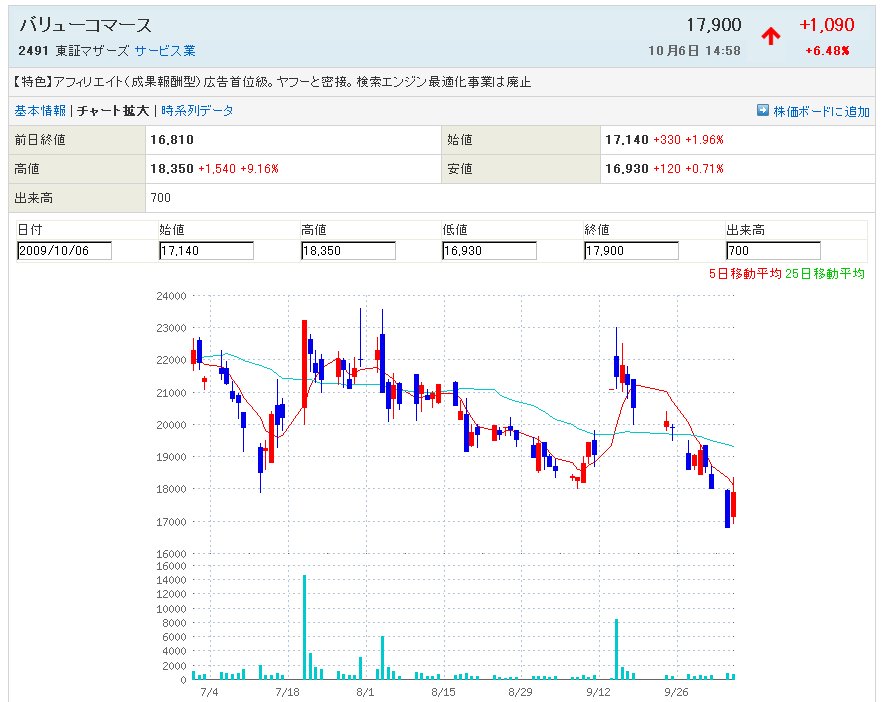The width and height of the screenshot is (884, 702).
Task: Click the tallest volume bar near 7/18
Action: click(304, 628)
